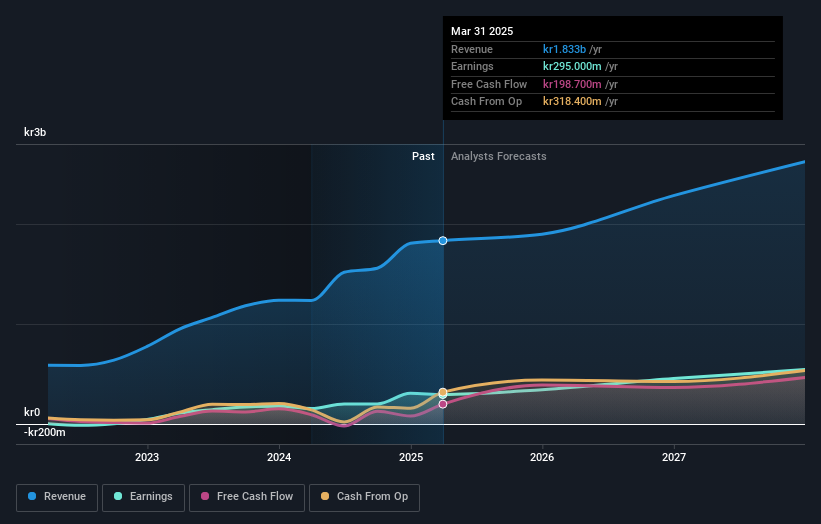Screen dimensions: 821x524
Task: Click the Past section label
Action: (x=423, y=157)
